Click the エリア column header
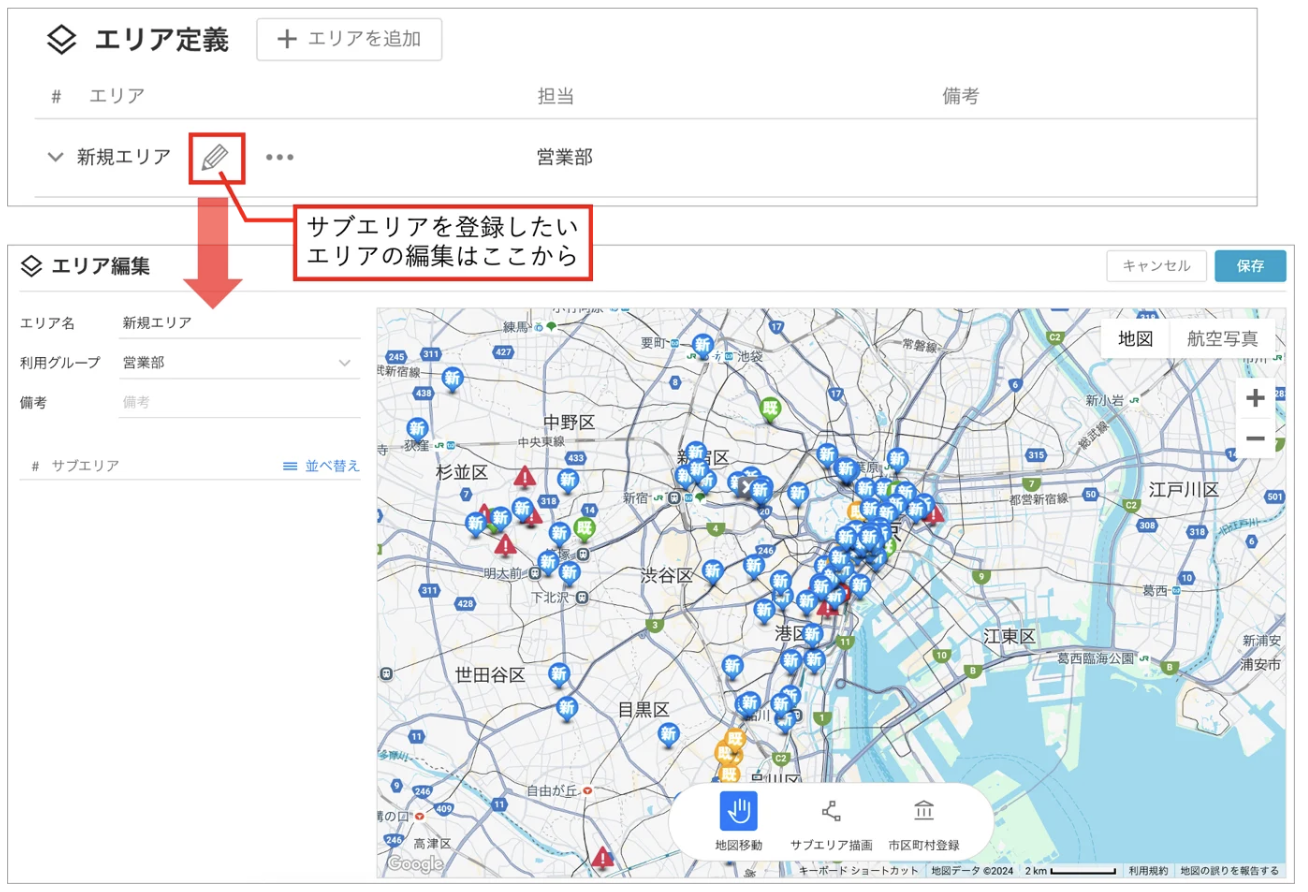1308x892 pixels. pyautogui.click(x=117, y=96)
